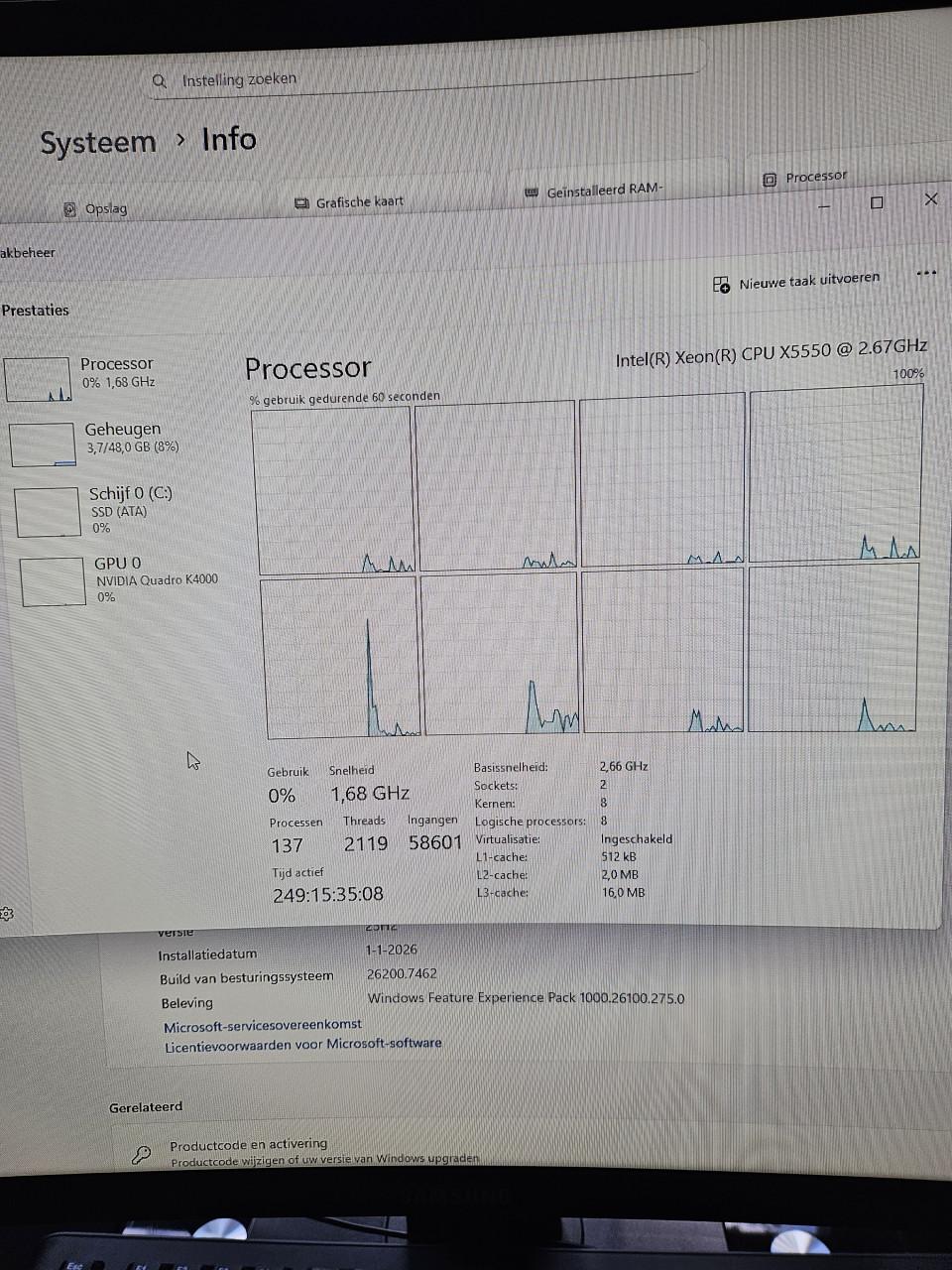Click the Processor chip icon in Settings
The width and height of the screenshot is (952, 1270).
coord(770,180)
